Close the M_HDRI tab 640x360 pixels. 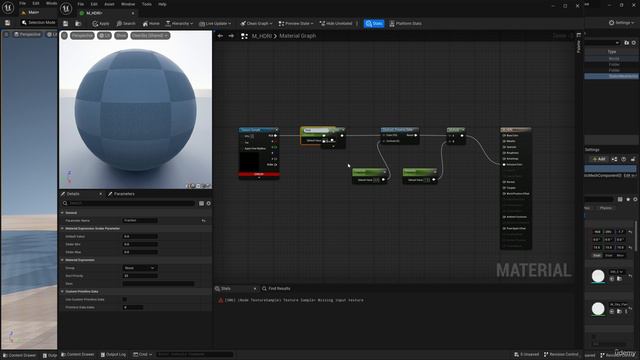[133, 13]
